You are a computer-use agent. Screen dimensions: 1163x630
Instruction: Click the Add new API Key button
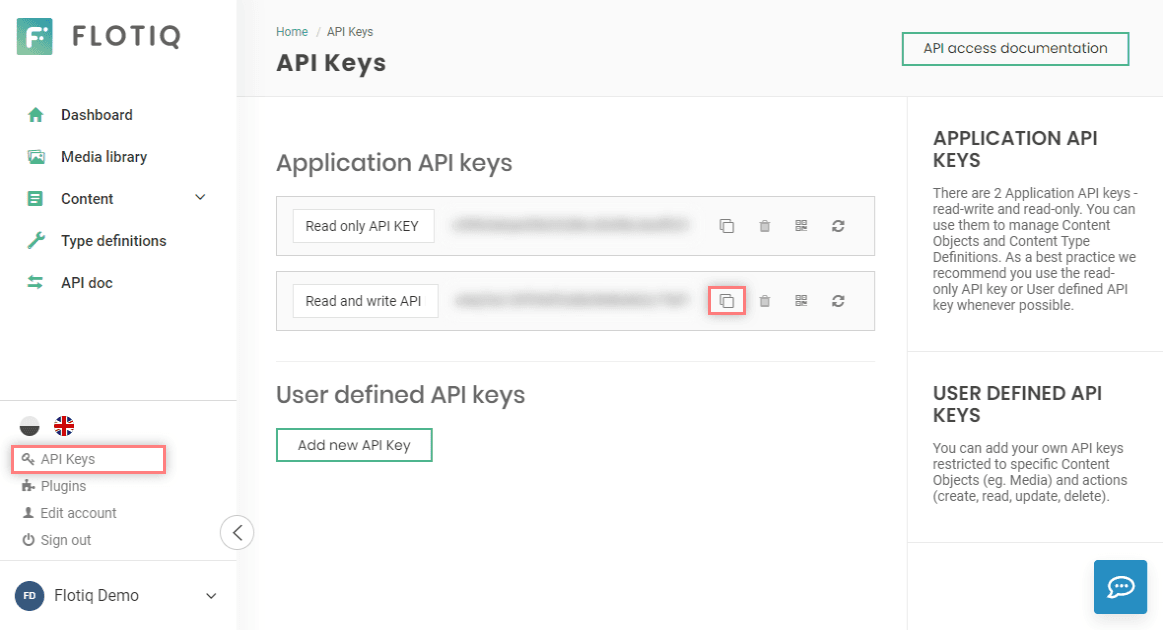354,445
